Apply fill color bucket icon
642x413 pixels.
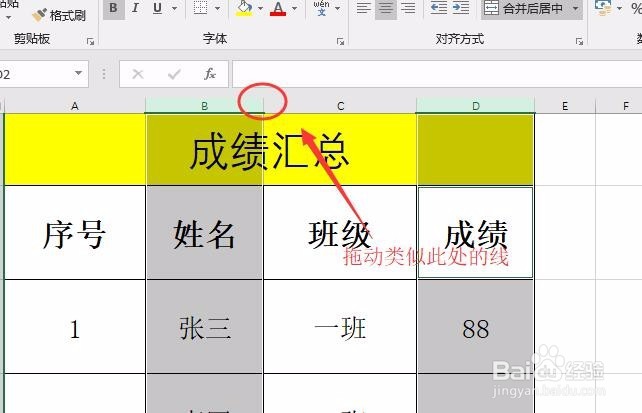tap(244, 8)
